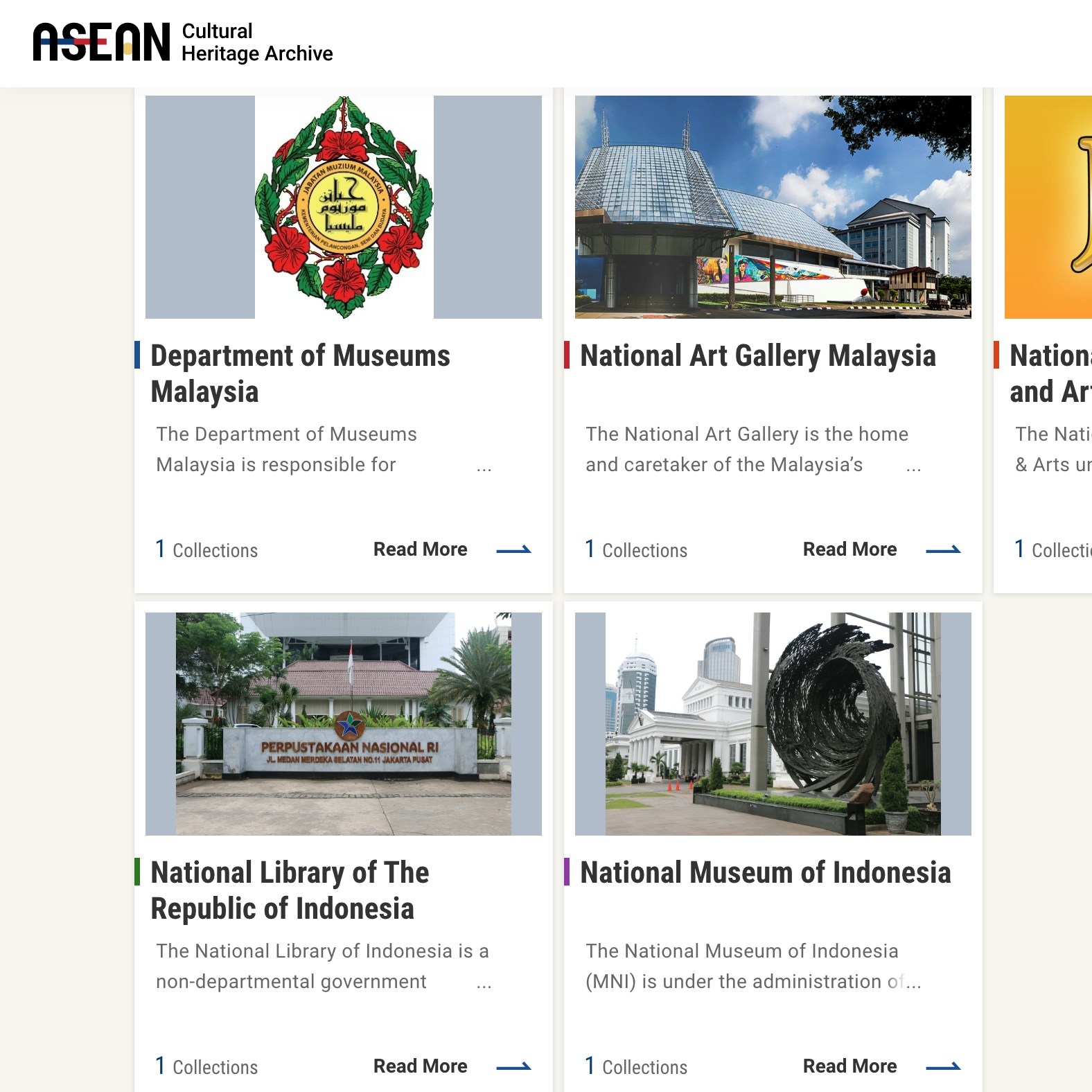Read More about National Art Gallery Malaysia
This screenshot has width=1092, height=1092.
(x=849, y=549)
